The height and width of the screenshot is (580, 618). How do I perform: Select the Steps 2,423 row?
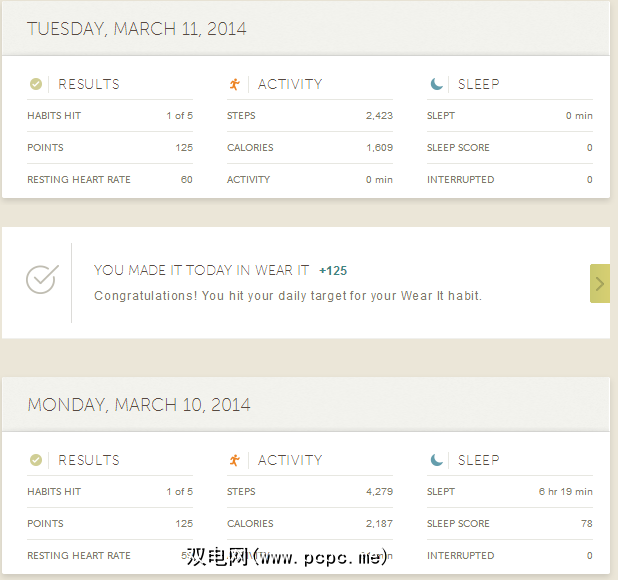point(310,116)
